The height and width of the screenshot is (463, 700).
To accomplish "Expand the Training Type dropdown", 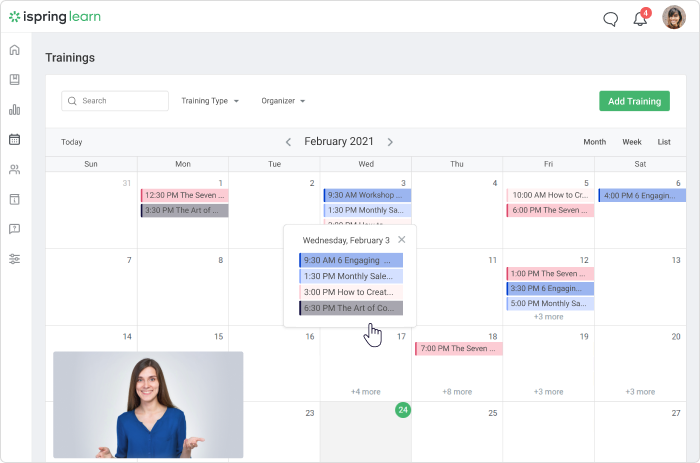I will [x=210, y=101].
